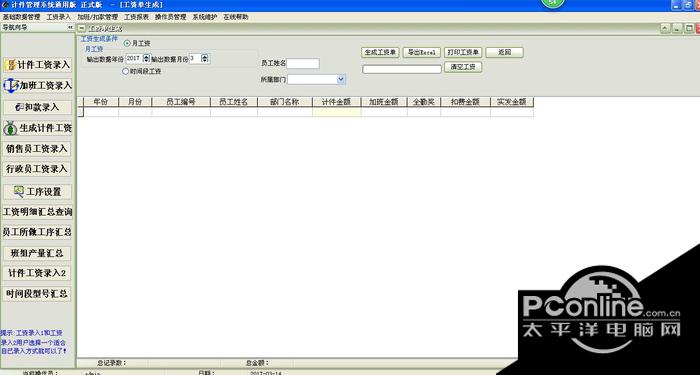Click the 部门名称 column header

tap(285, 102)
